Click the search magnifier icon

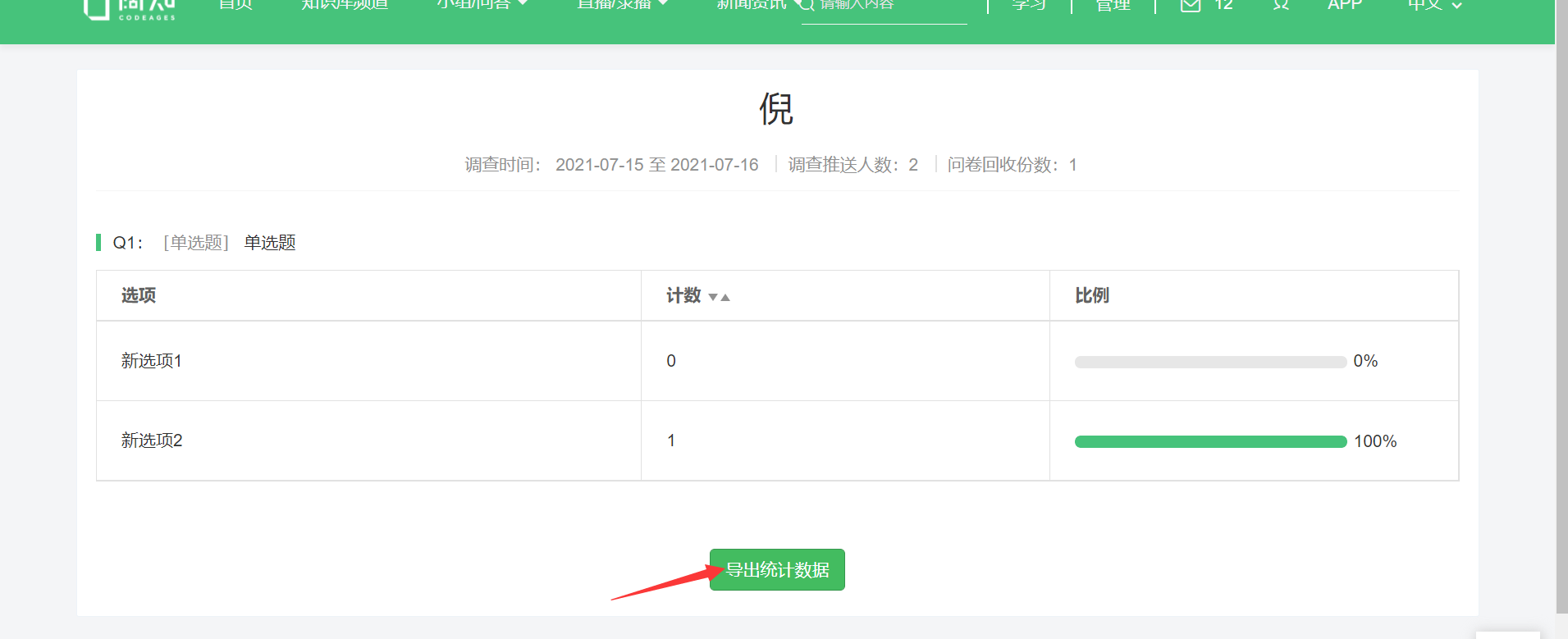pos(806,5)
